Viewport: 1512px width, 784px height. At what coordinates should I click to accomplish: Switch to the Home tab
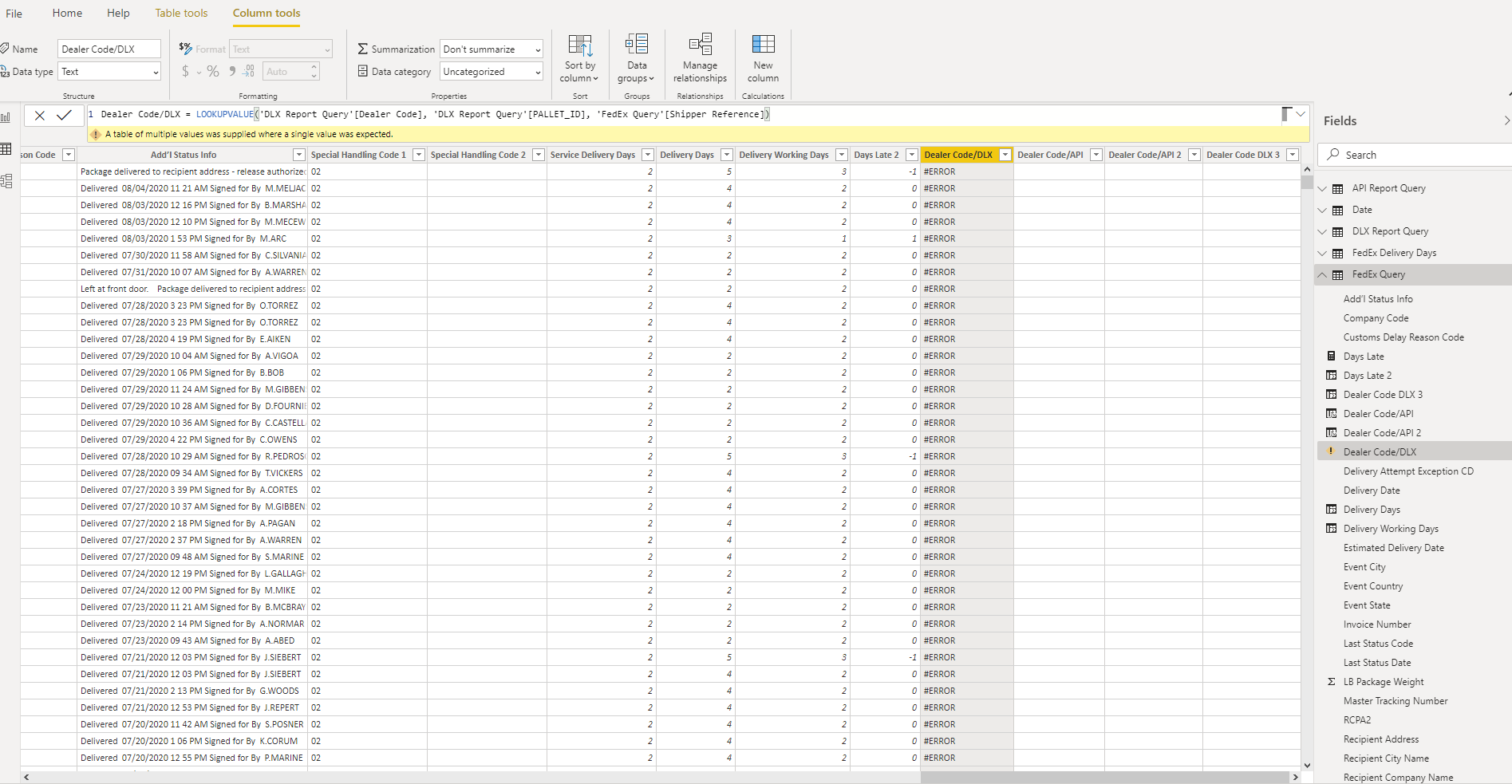click(x=67, y=13)
